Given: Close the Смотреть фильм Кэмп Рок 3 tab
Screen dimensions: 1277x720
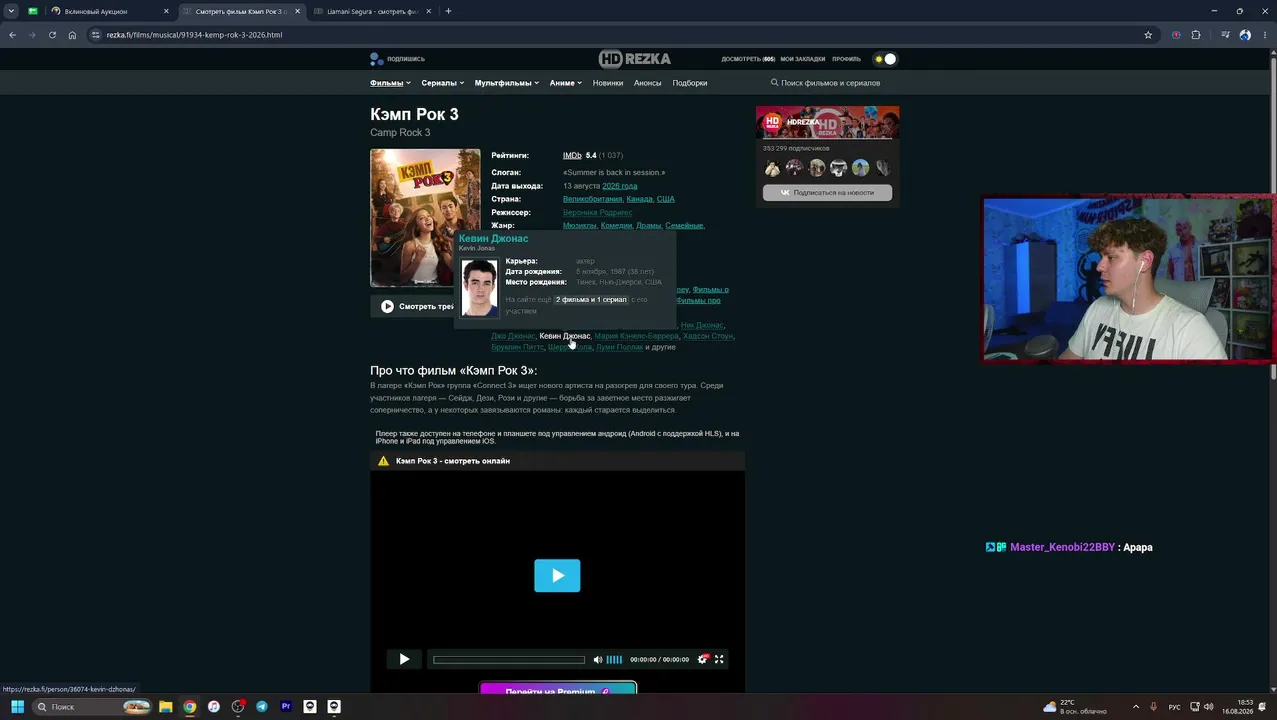Looking at the screenshot, I should click(x=297, y=11).
